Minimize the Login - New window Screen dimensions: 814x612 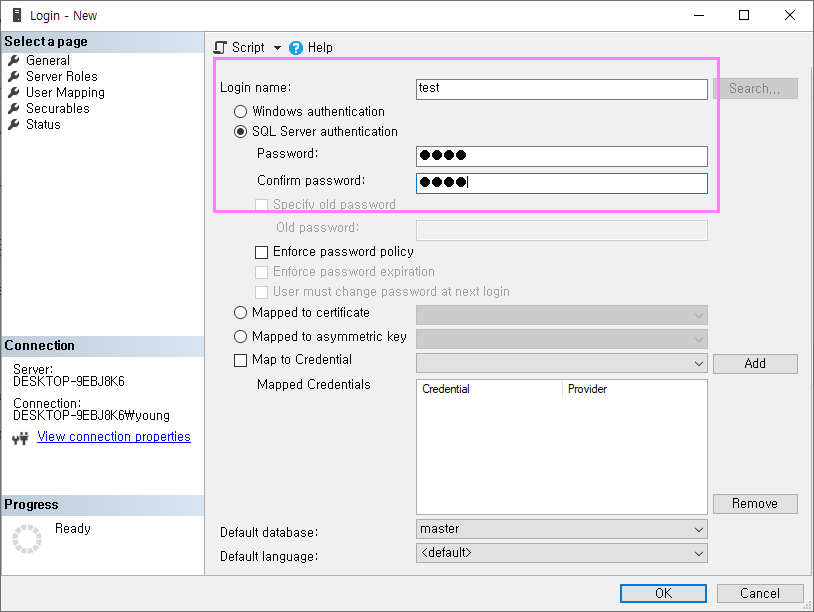coord(699,15)
